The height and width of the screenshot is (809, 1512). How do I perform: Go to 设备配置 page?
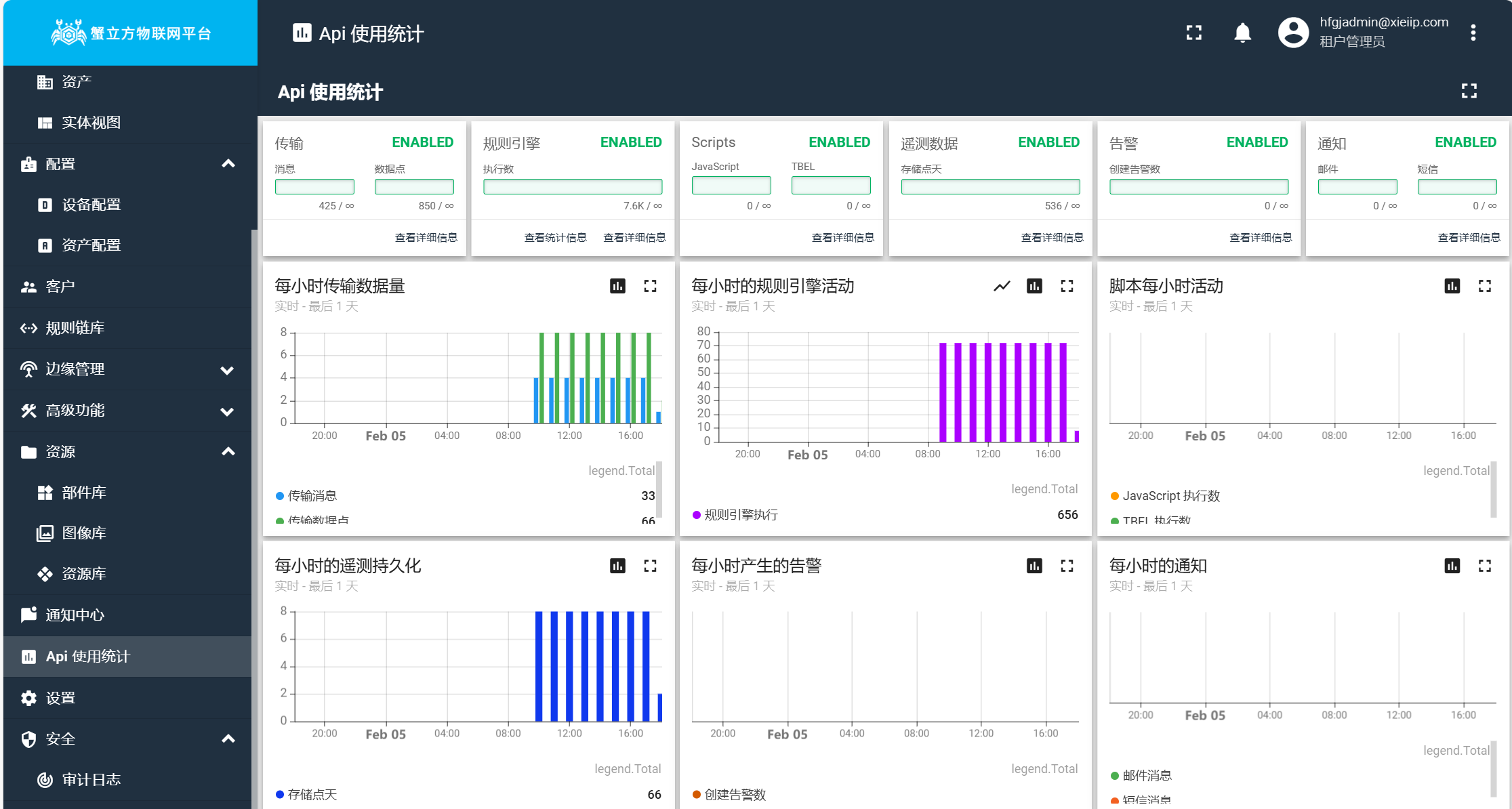127,205
